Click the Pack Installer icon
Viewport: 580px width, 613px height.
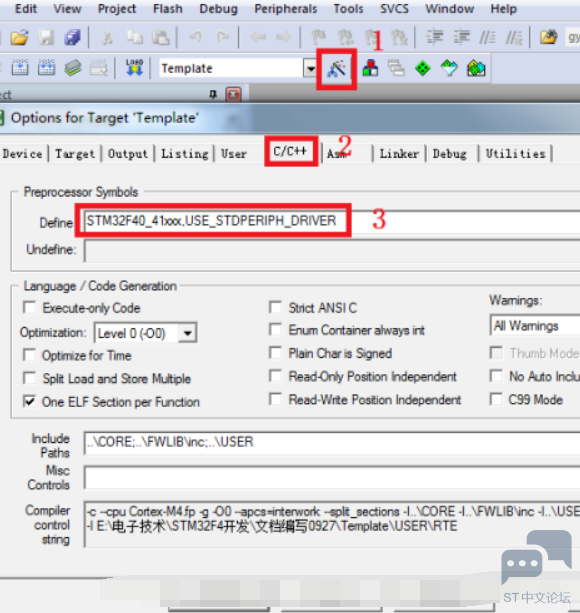coord(476,68)
